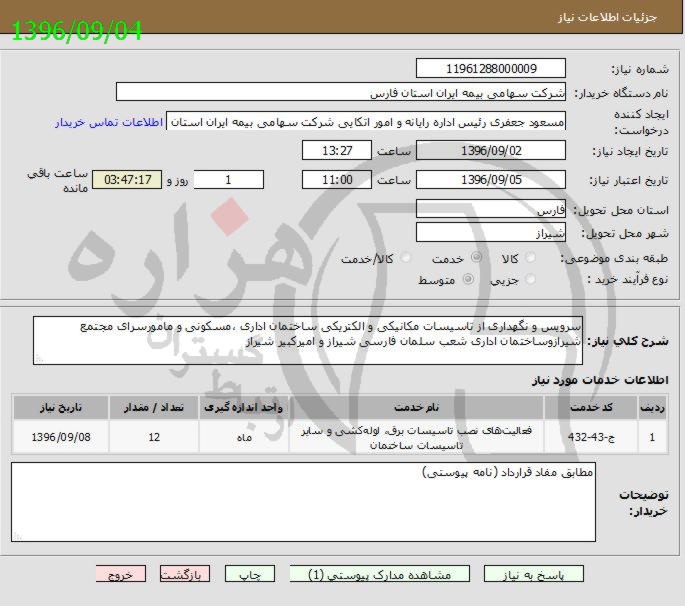
Task: Click the استان محل تحویل field فارس
Action: coord(491,209)
